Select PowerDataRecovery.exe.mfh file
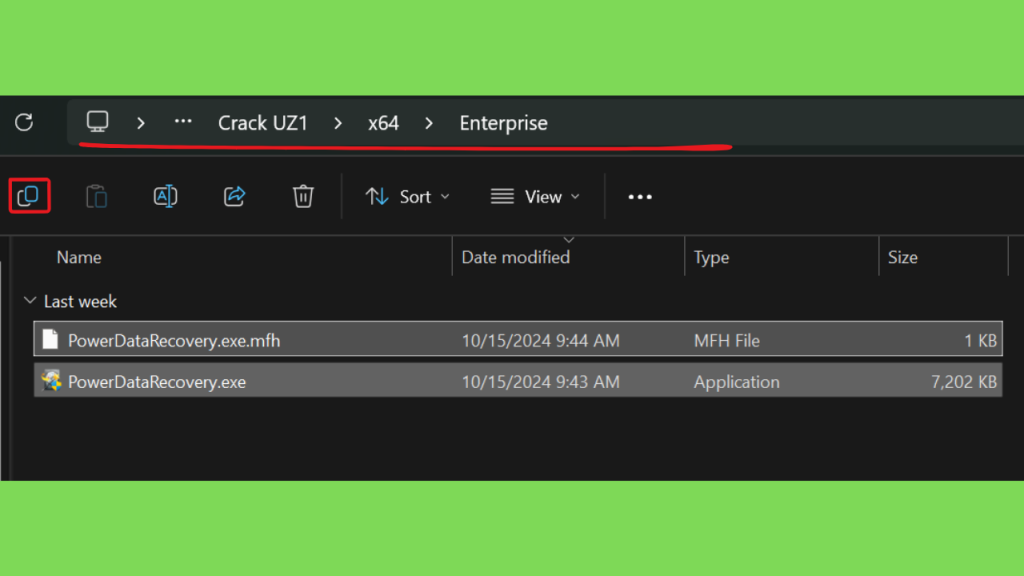 (x=518, y=339)
